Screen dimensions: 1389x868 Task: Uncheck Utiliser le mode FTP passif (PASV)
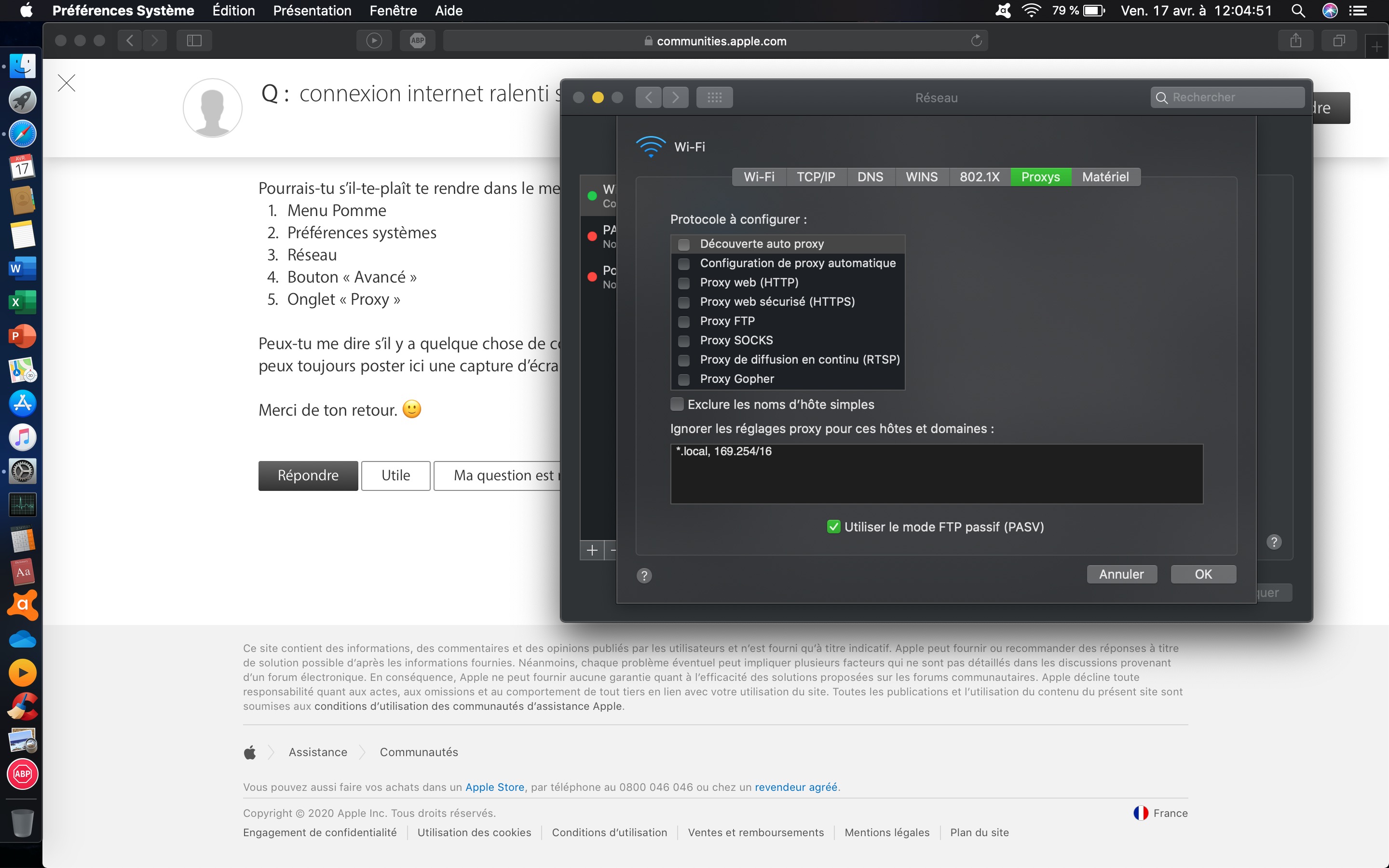[x=833, y=527]
